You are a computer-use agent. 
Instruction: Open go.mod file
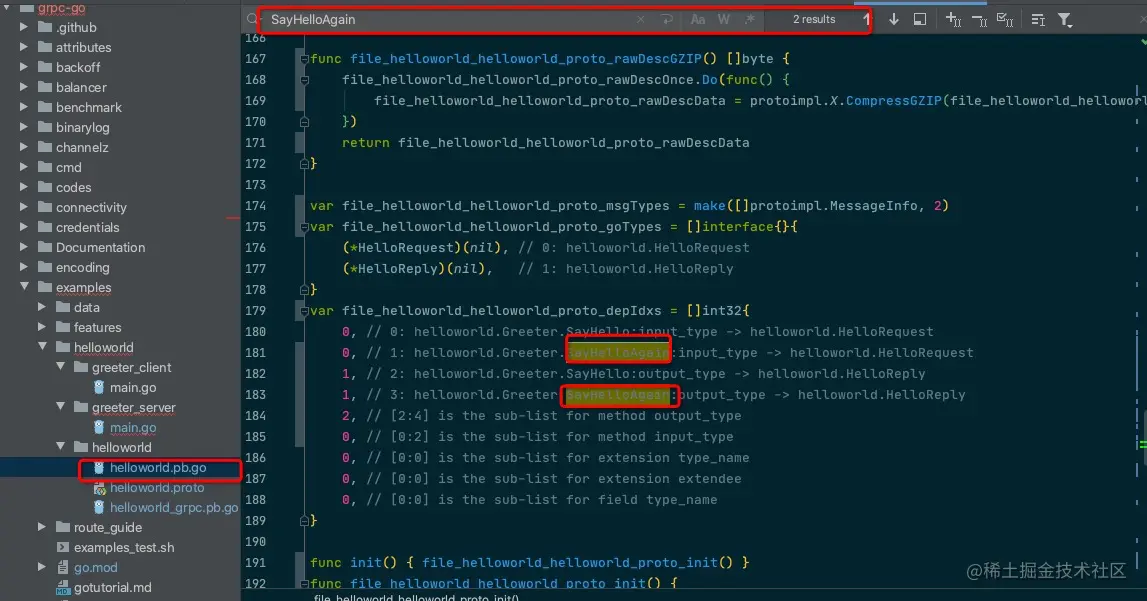pos(95,567)
